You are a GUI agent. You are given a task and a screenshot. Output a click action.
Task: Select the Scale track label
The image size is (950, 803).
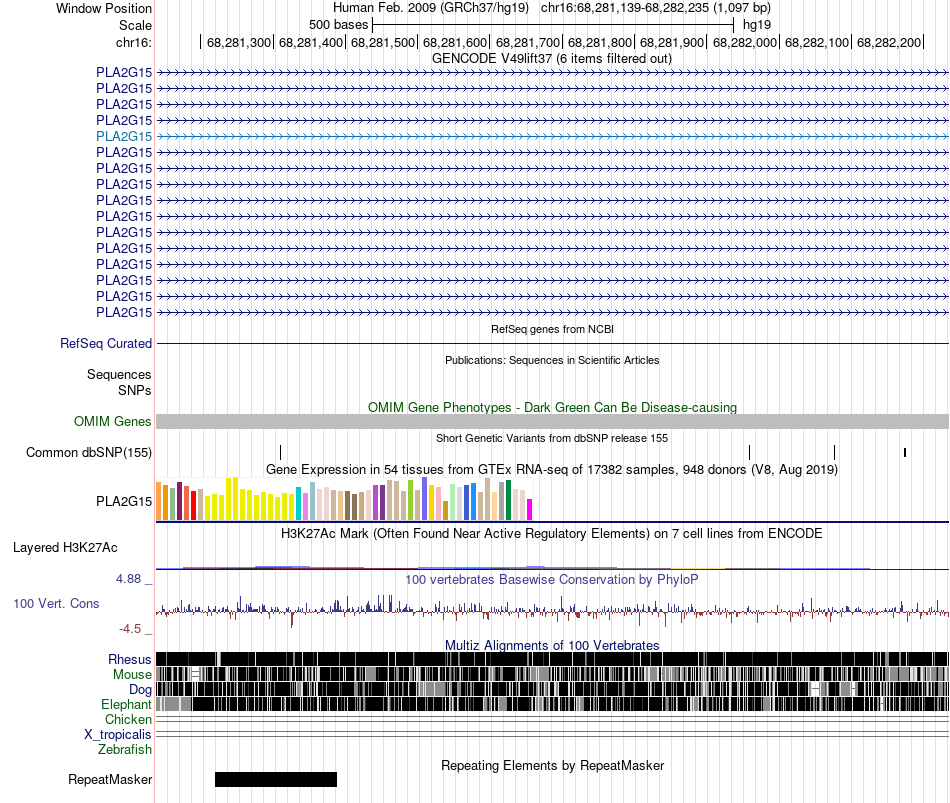pyautogui.click(x=135, y=25)
